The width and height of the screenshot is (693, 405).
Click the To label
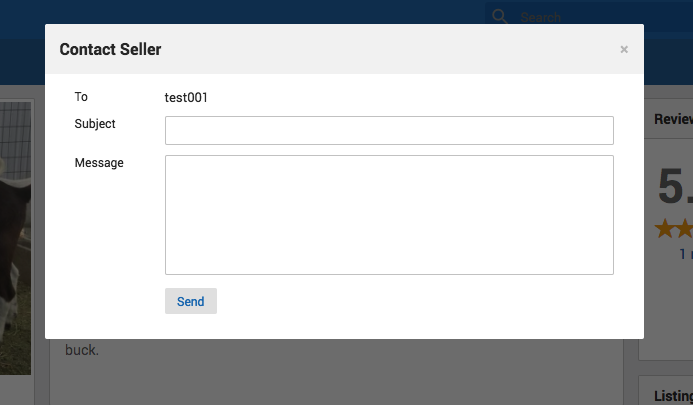[x=81, y=97]
